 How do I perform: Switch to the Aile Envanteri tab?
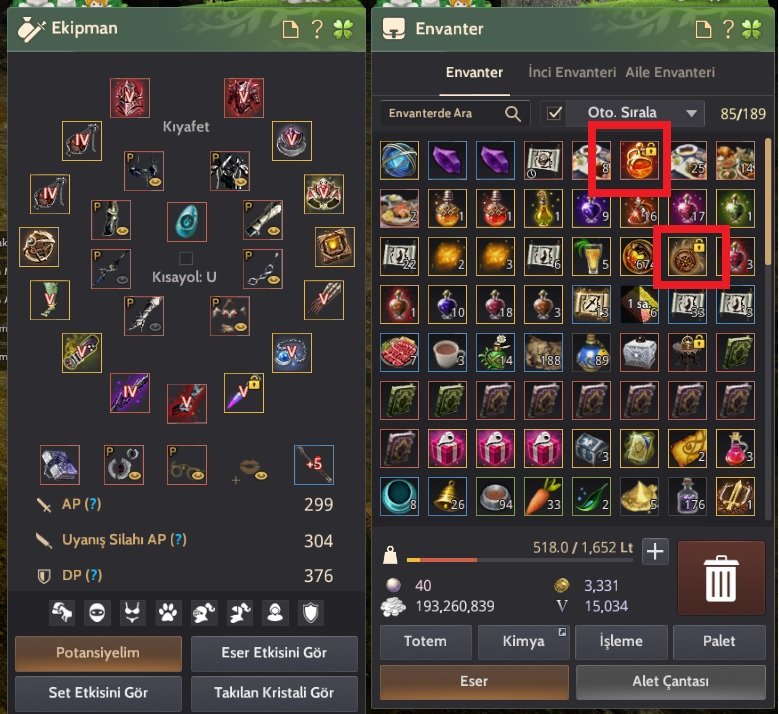pos(670,73)
